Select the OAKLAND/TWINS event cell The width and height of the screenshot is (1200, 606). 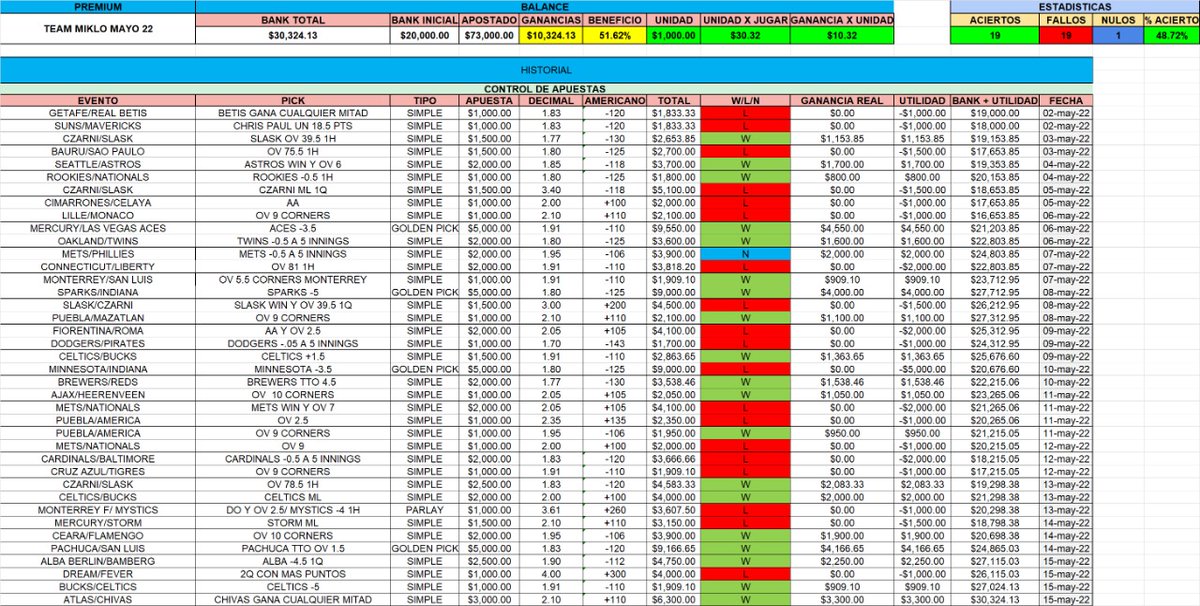(97, 242)
